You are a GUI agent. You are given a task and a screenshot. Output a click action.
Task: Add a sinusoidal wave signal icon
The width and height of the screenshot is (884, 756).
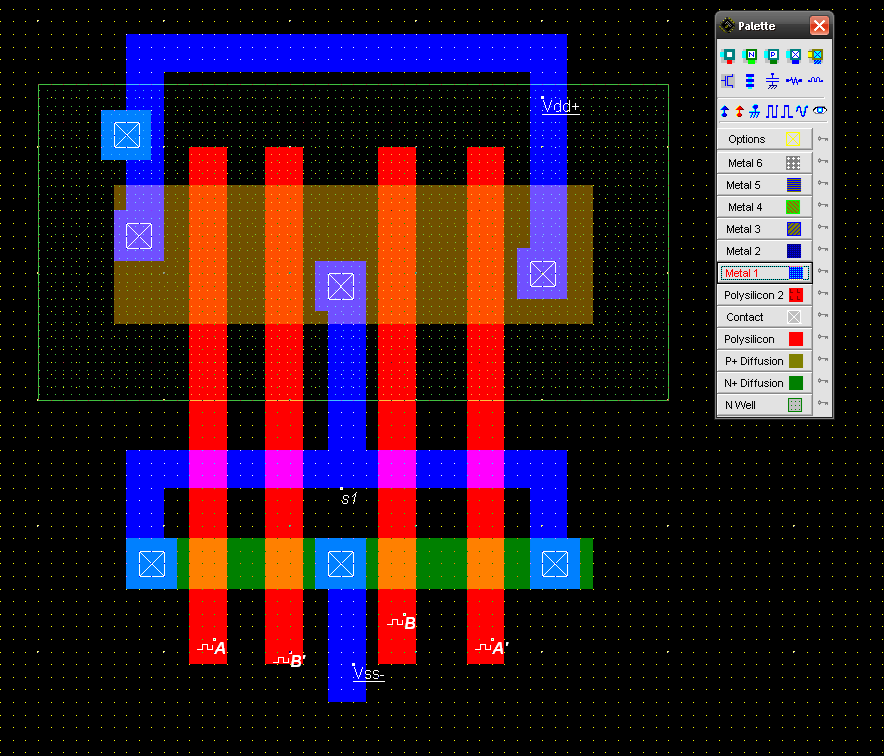coord(802,112)
